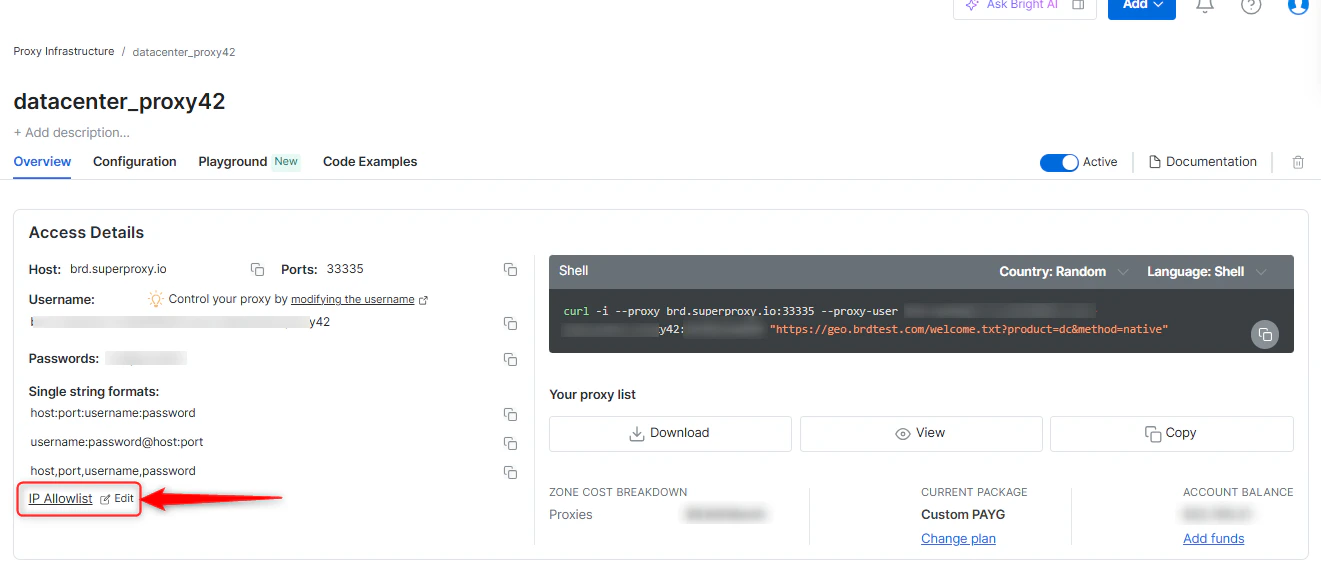Delete the zone with trash icon

(1298, 162)
